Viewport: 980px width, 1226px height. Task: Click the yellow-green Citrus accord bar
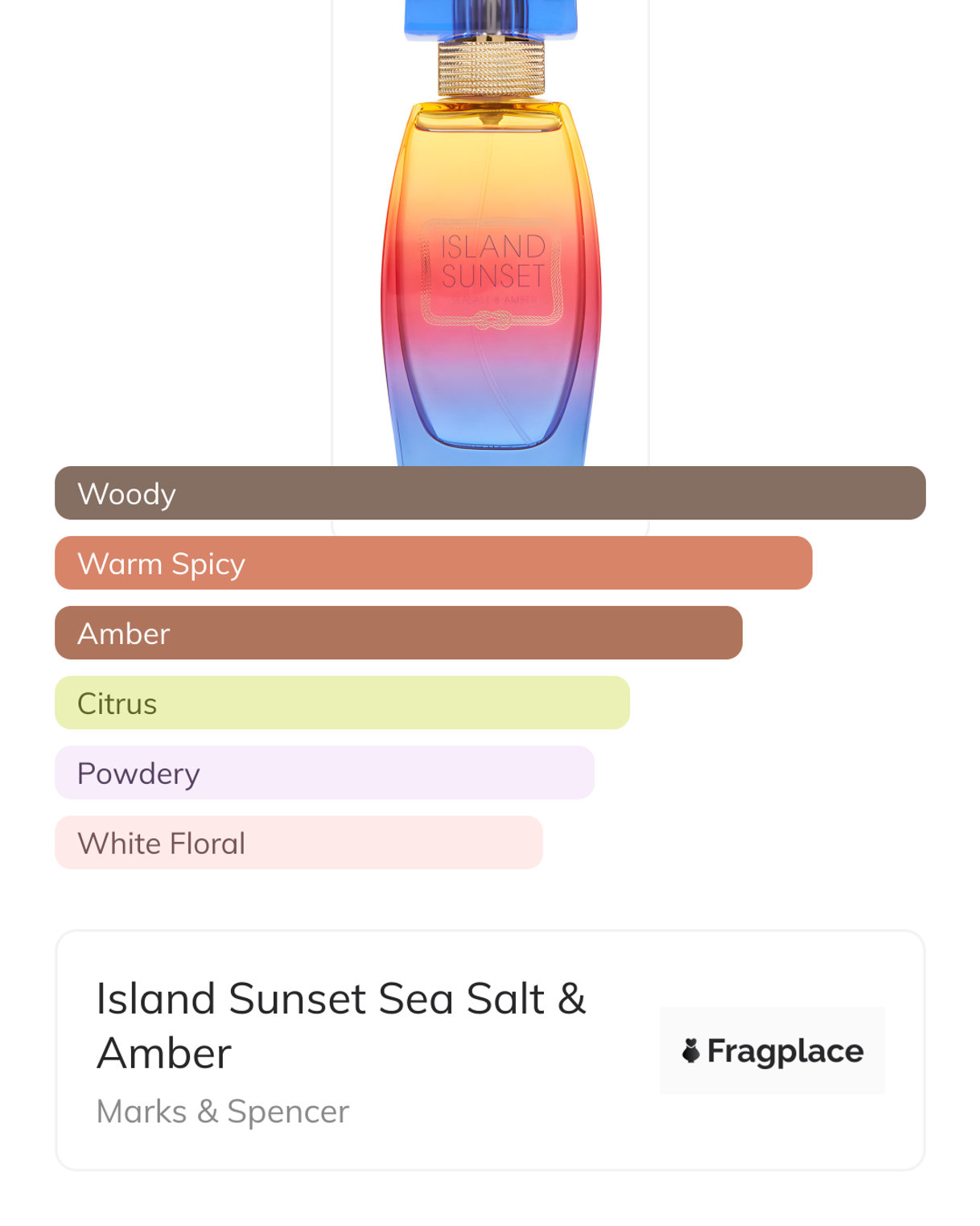click(x=342, y=704)
